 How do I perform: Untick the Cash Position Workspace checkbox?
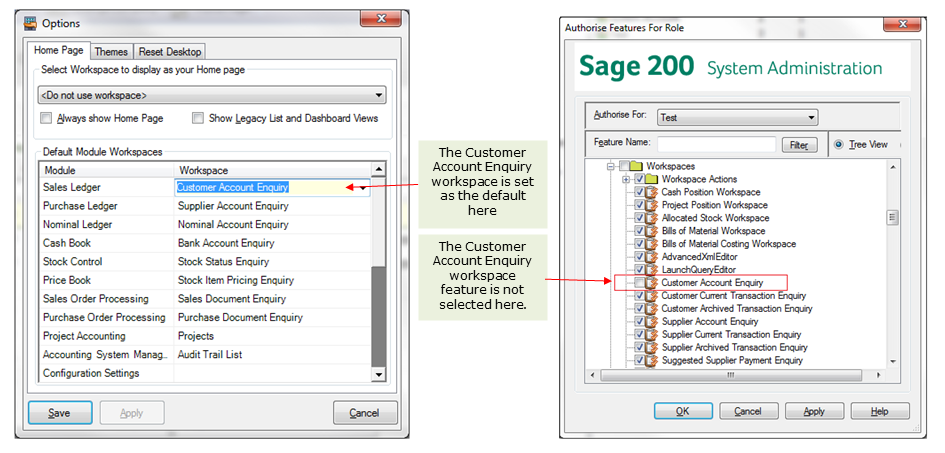click(x=639, y=192)
